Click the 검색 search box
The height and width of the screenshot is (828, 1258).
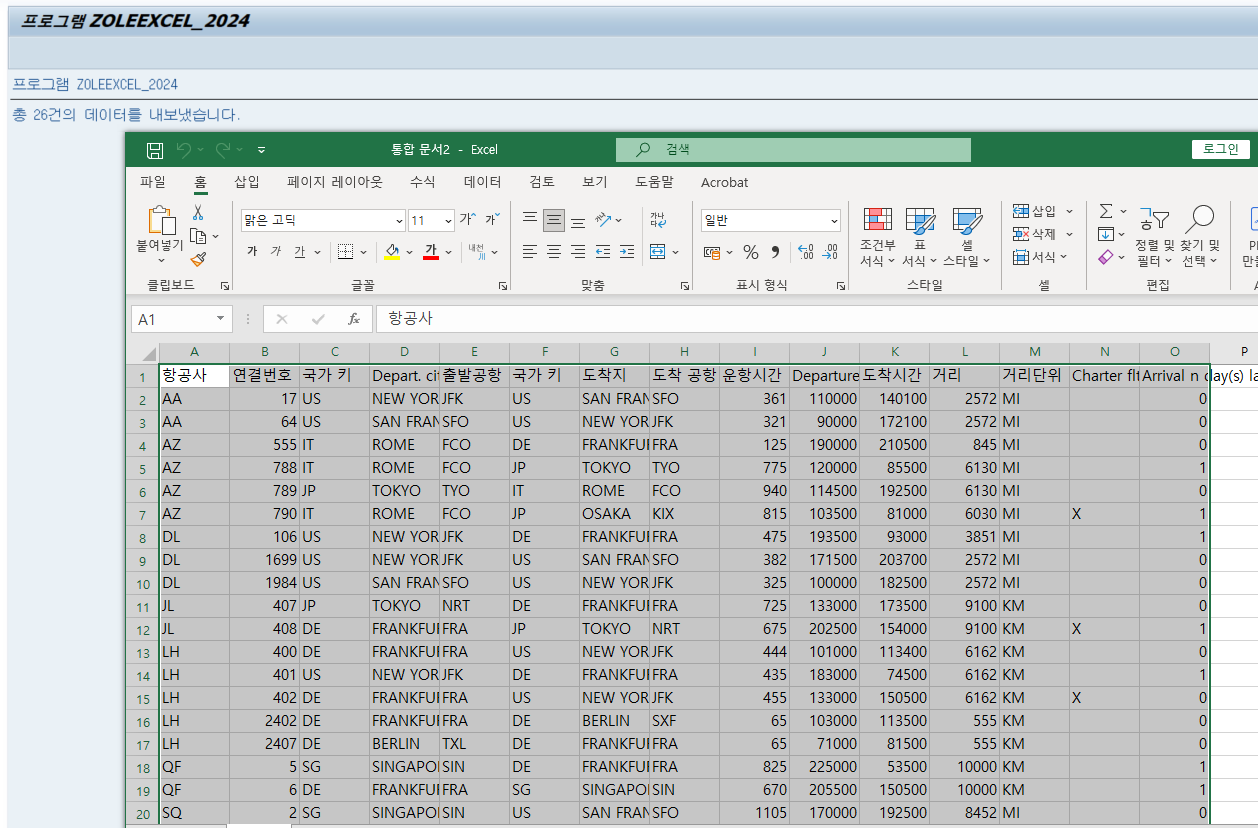coord(794,150)
